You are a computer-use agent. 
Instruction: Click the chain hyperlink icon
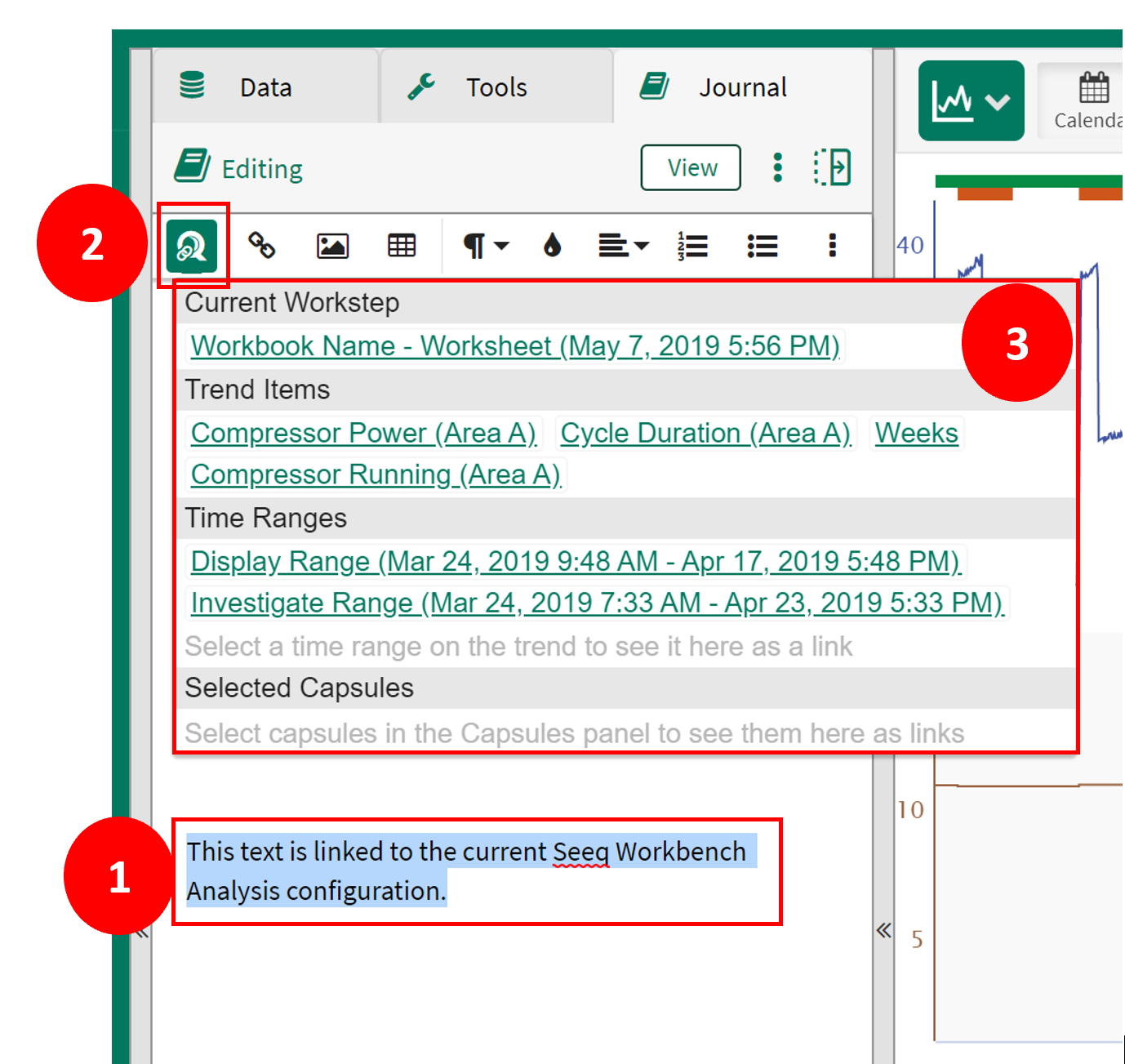point(261,245)
